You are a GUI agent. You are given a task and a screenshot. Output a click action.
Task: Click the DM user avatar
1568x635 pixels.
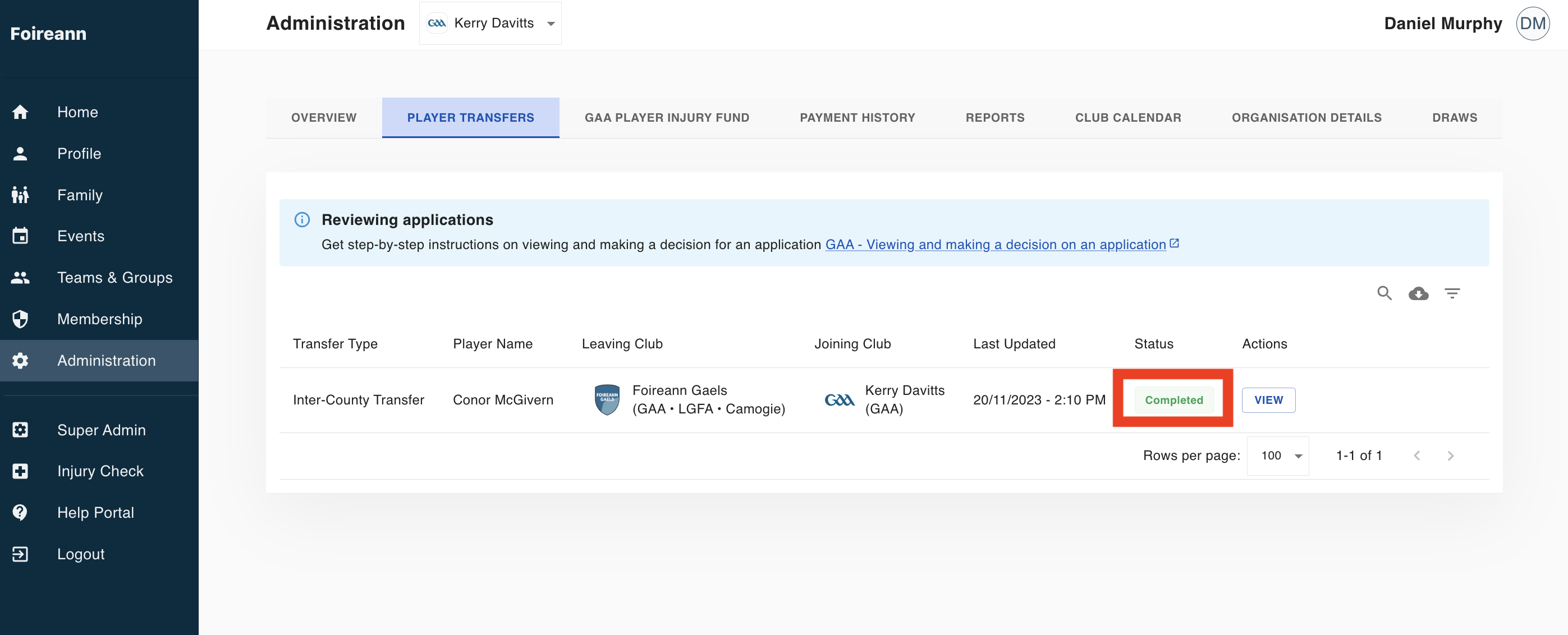1532,24
